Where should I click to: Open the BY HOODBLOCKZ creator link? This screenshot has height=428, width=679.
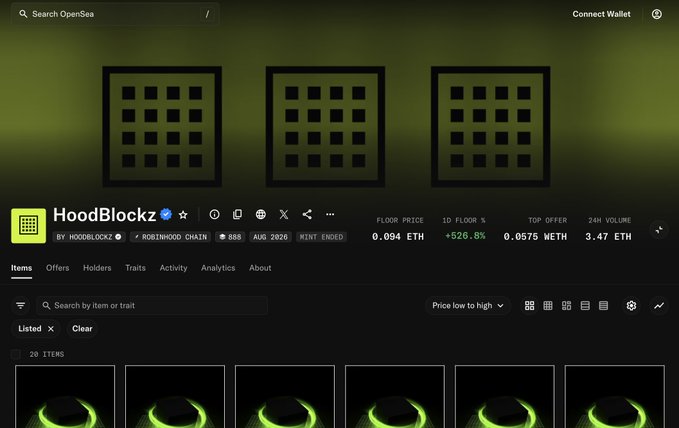click(89, 237)
